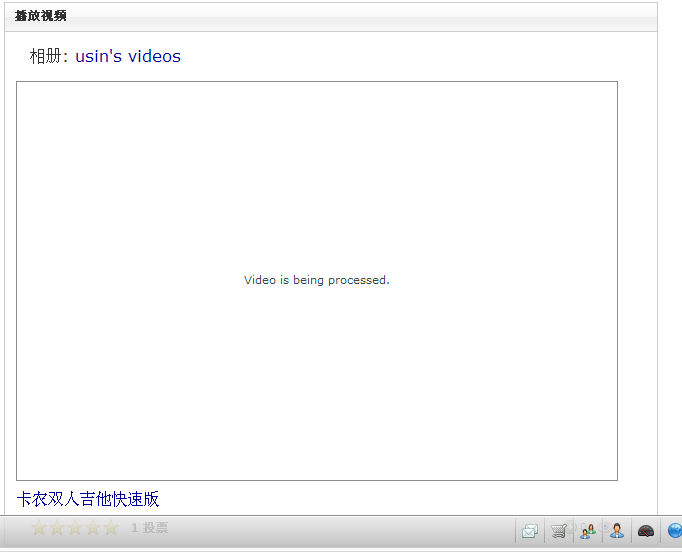682x552 pixels.
Task: Click the 播放视频 panel header
Action: (41, 16)
